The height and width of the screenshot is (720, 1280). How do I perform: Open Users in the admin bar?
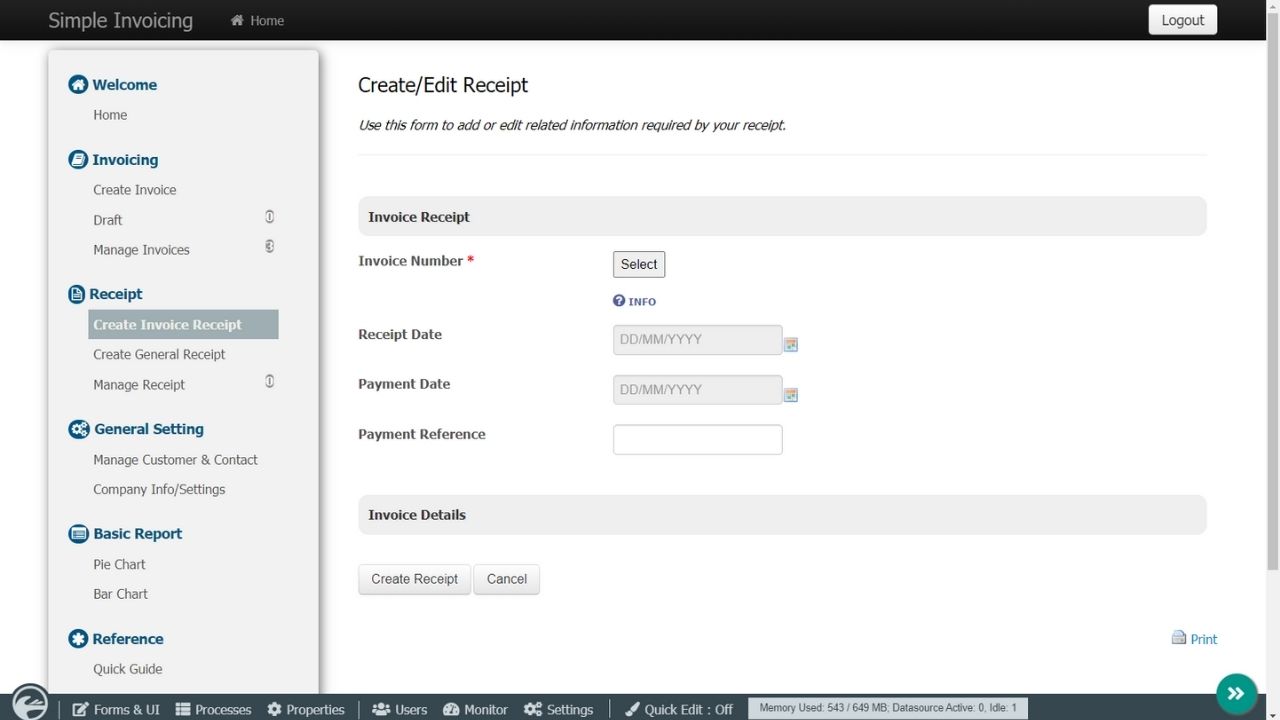[400, 709]
